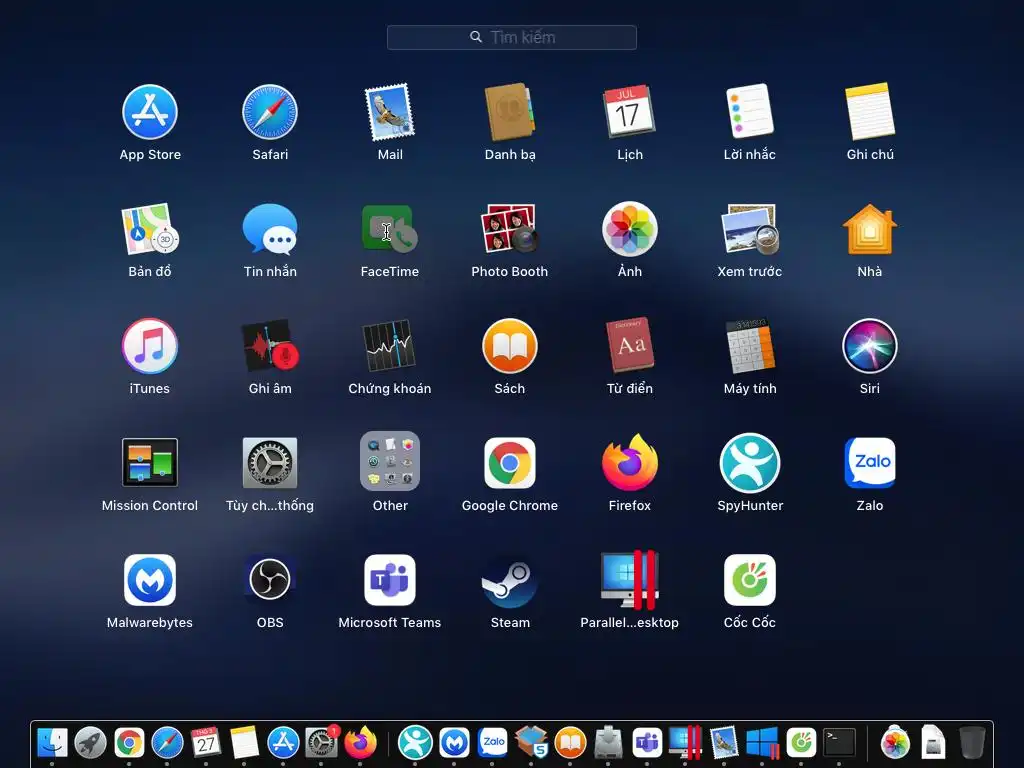Open OBS app
1024x768 pixels.
coord(270,579)
